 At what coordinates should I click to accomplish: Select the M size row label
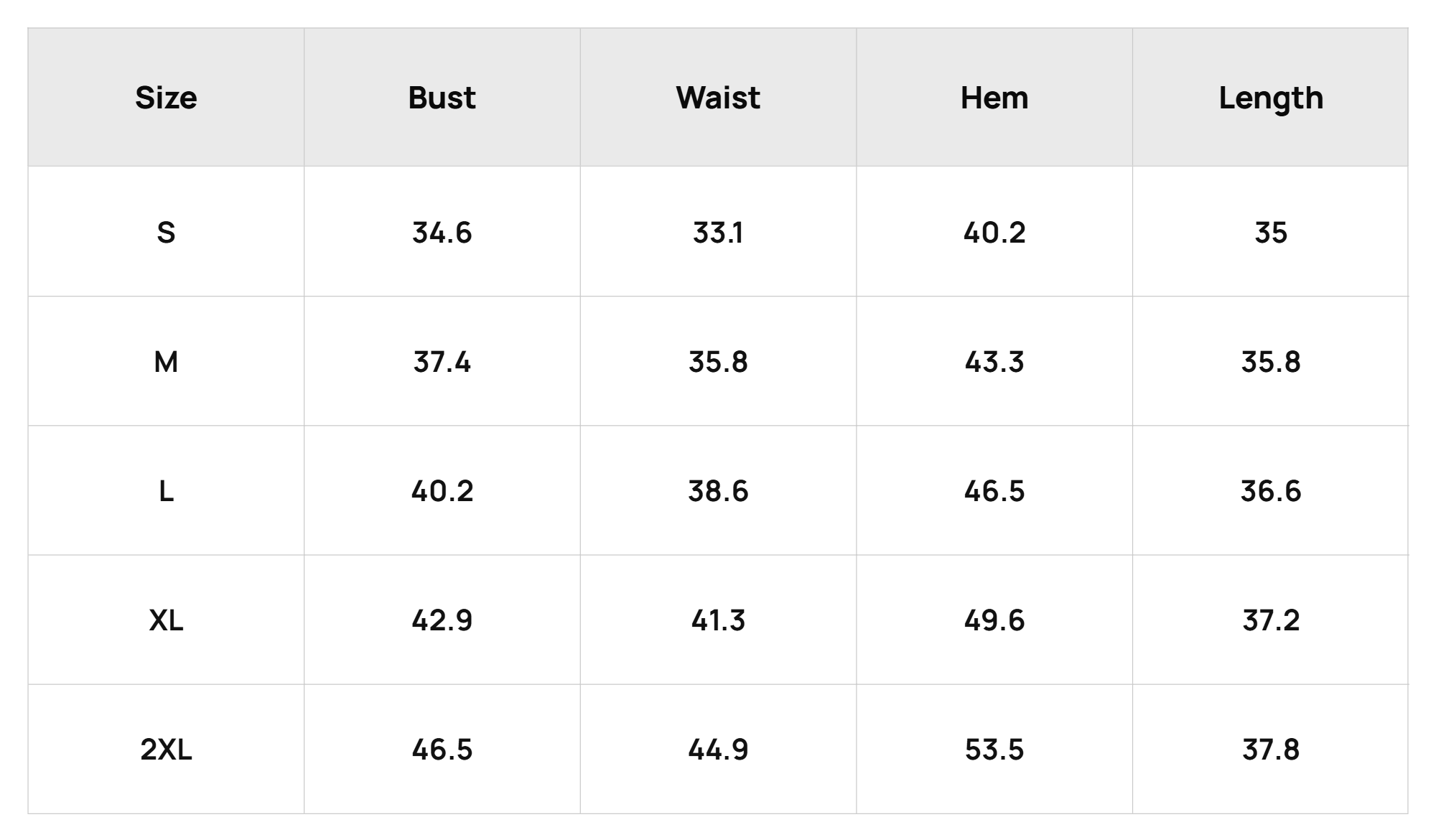[166, 362]
